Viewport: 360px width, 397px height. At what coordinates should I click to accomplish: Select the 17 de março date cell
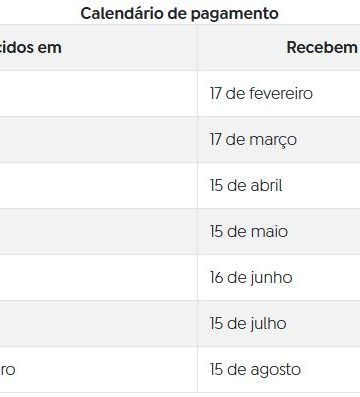(279, 140)
